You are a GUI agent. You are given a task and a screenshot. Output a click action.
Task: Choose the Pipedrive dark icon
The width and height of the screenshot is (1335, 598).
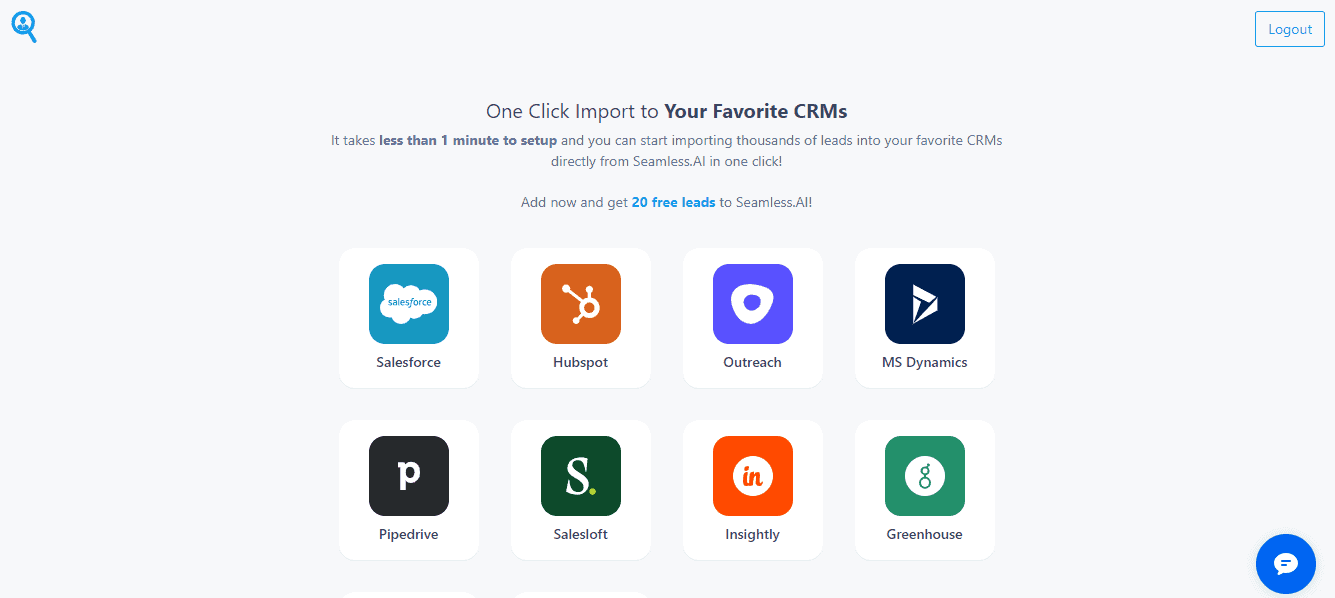pos(409,476)
